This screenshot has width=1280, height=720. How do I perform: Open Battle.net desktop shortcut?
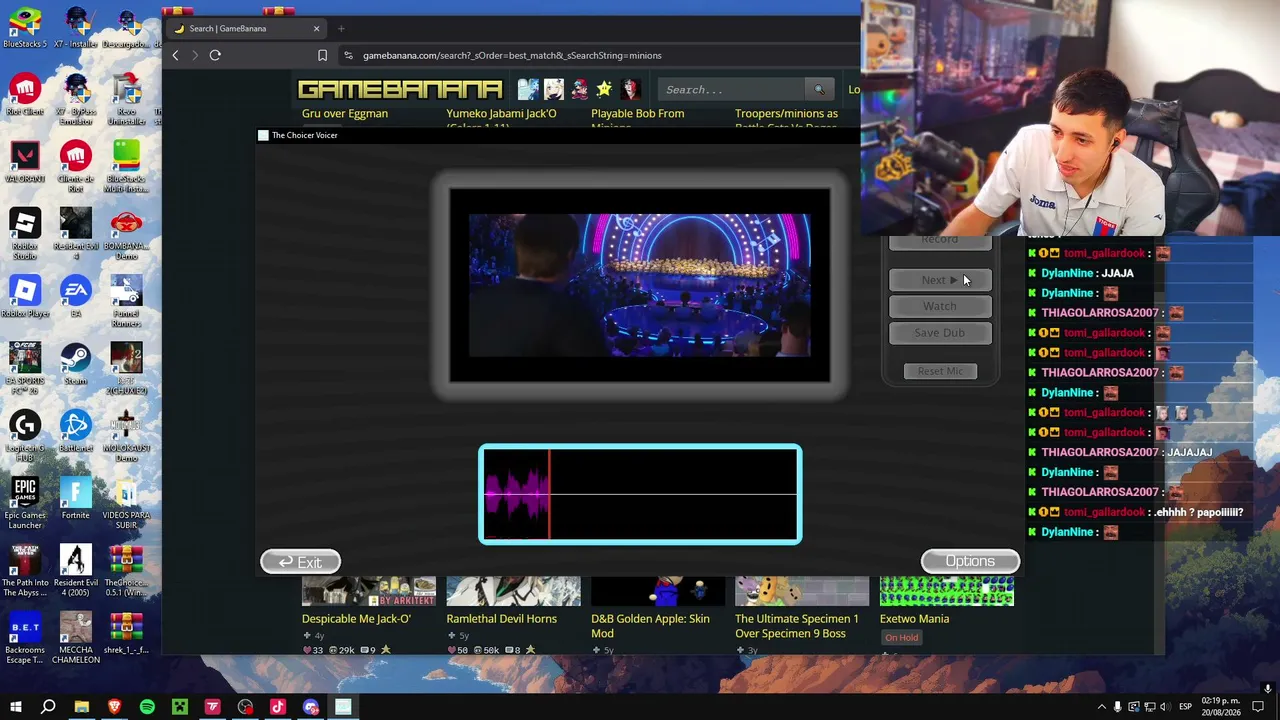click(75, 431)
